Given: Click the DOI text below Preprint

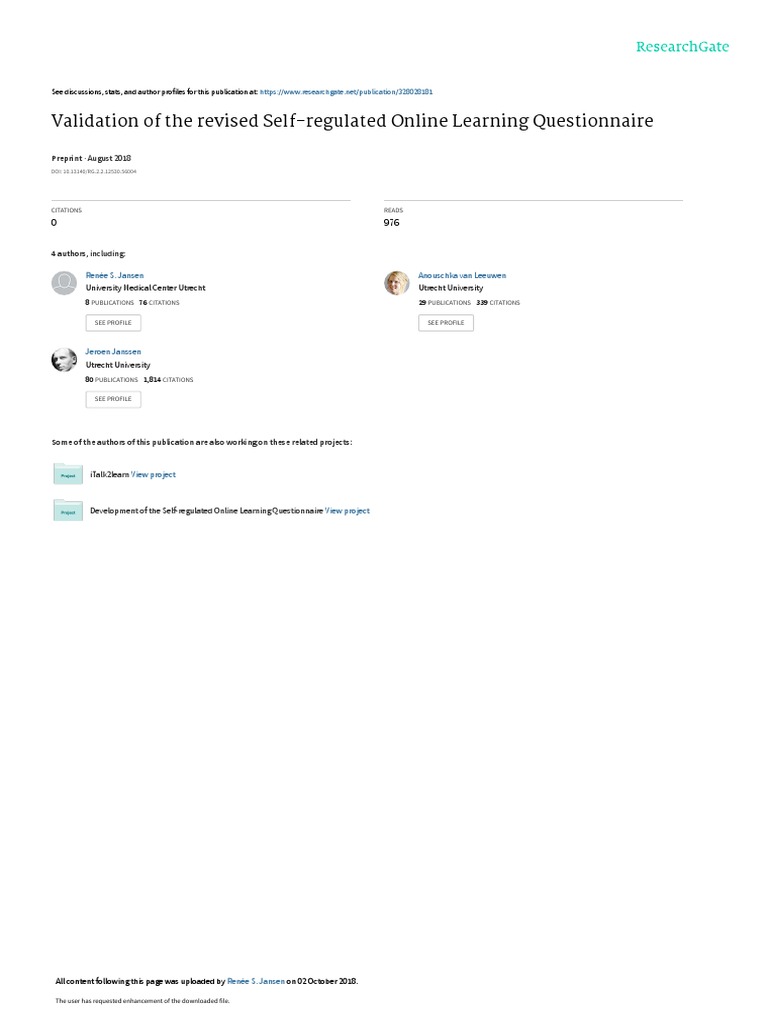Looking at the screenshot, I should coord(94,172).
